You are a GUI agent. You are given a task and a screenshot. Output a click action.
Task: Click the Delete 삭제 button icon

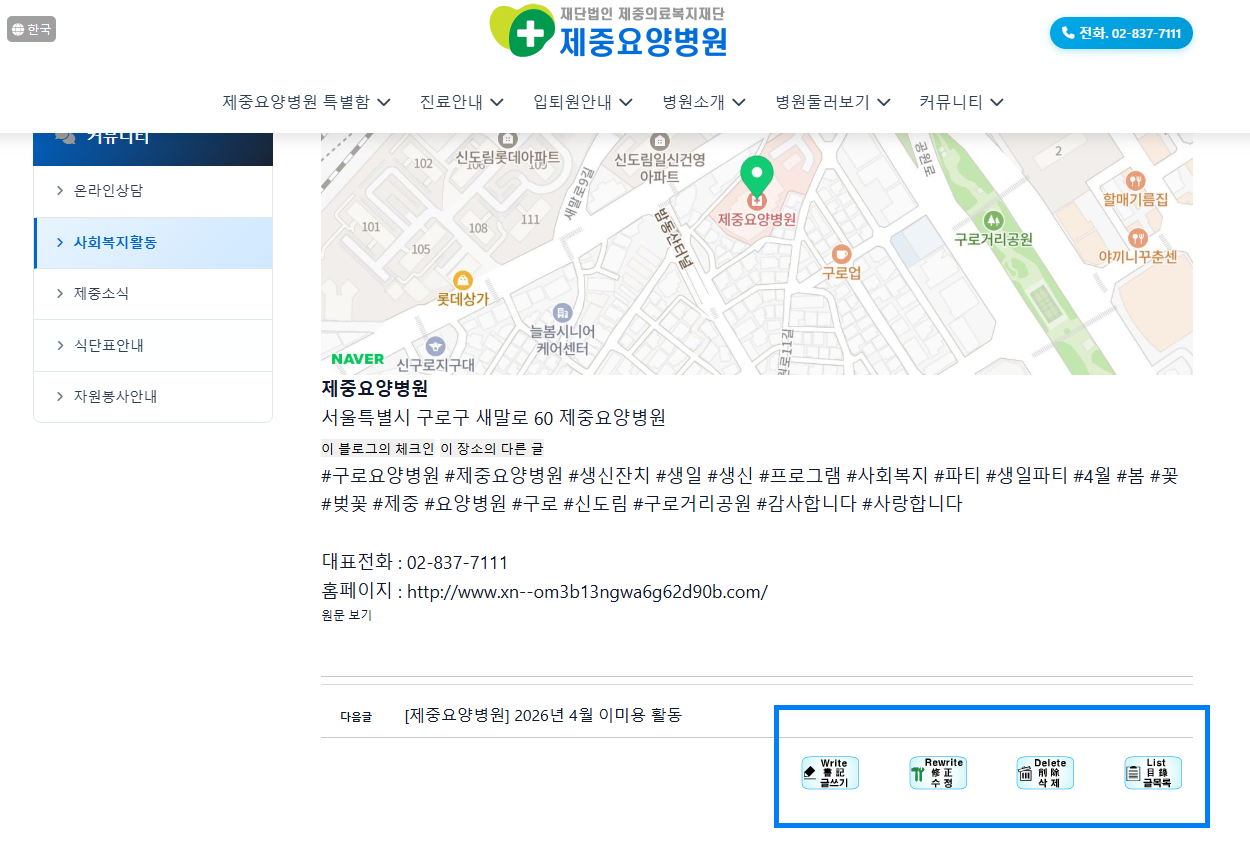[1045, 773]
